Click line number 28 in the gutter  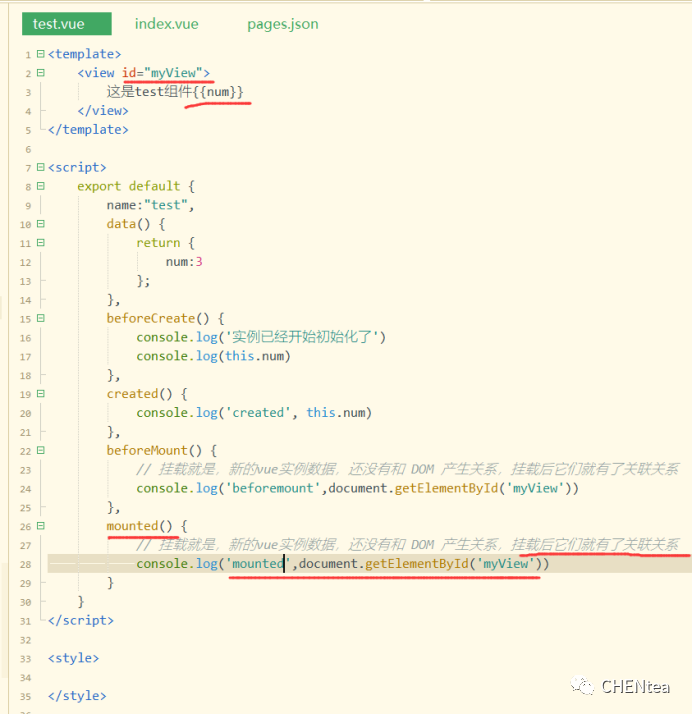pos(25,564)
